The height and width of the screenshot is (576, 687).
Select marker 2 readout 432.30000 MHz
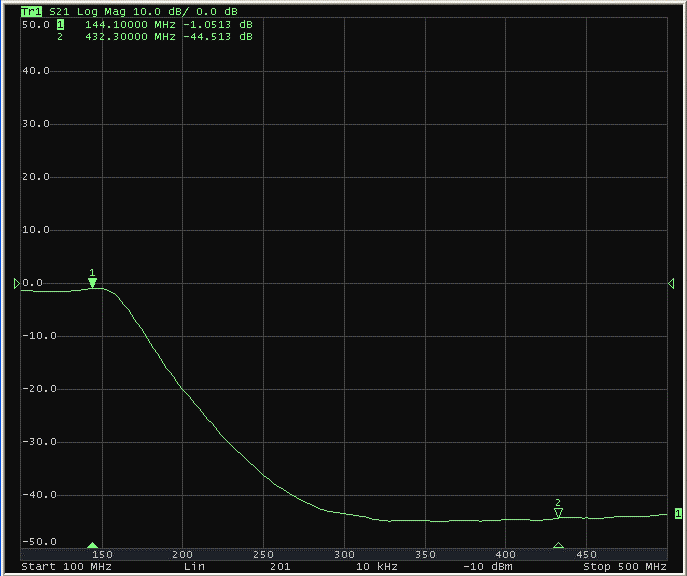pos(130,37)
